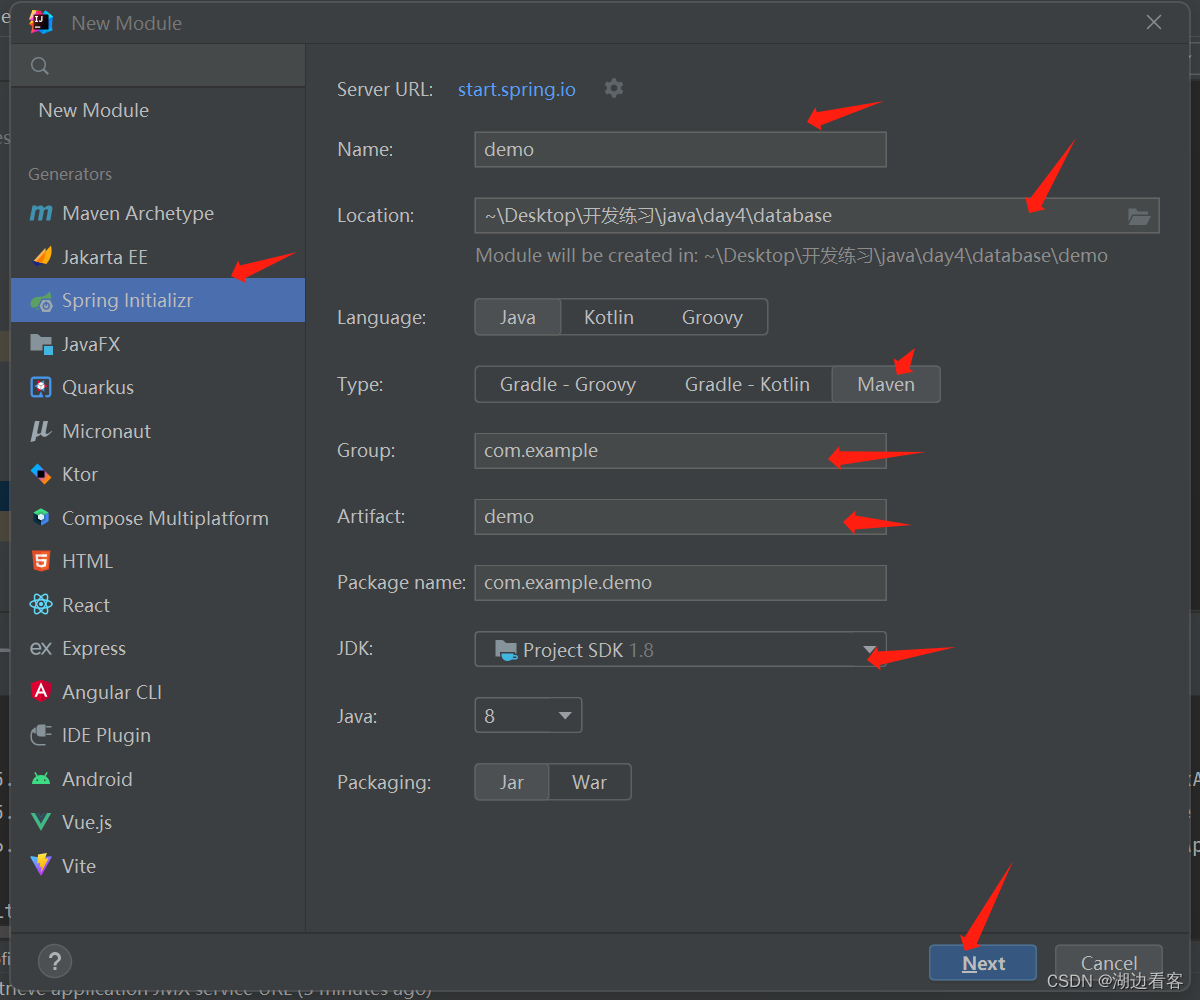Click the Android robot icon
This screenshot has width=1200, height=1000.
(41, 779)
